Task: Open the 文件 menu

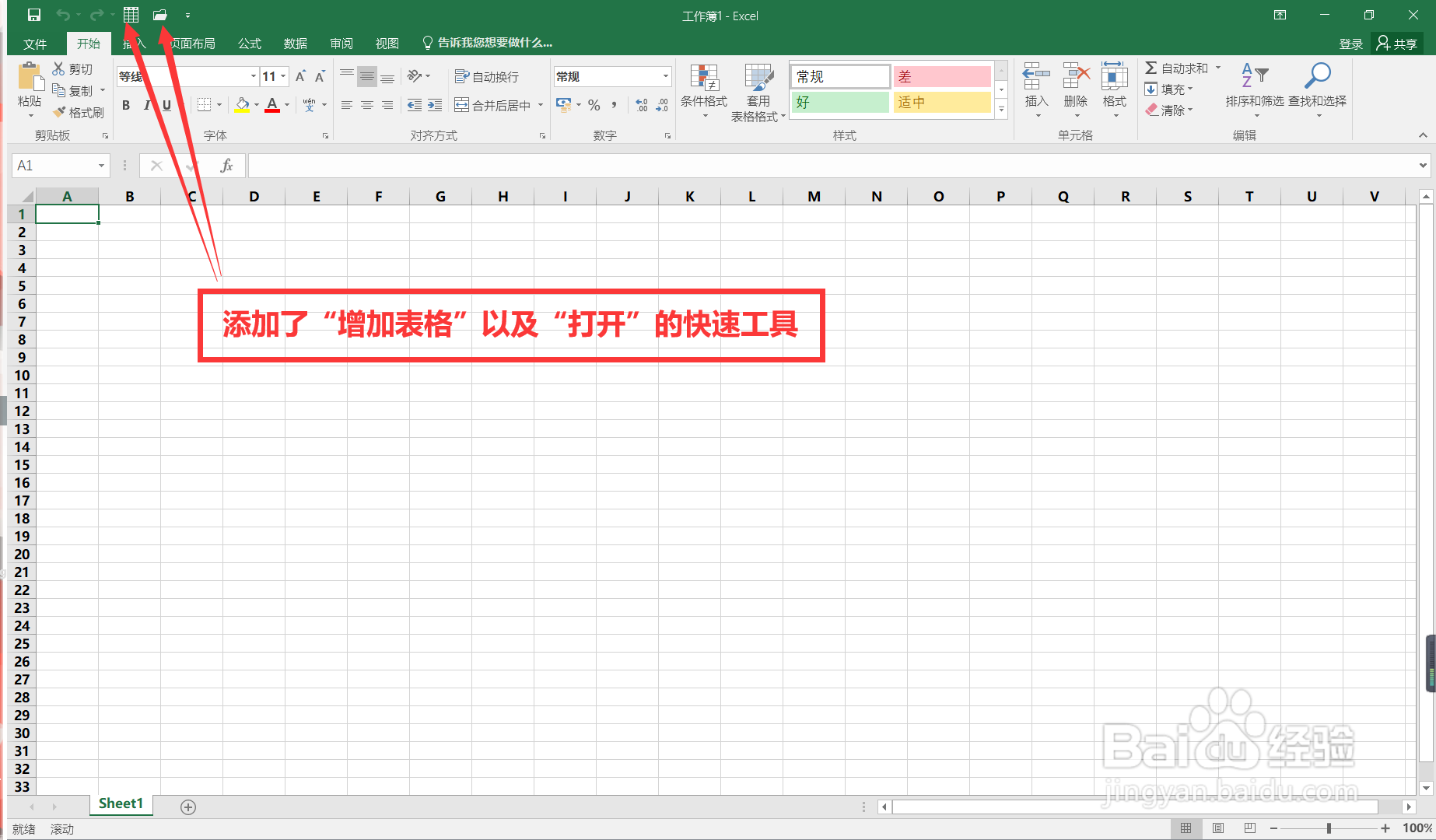Action: [35, 43]
